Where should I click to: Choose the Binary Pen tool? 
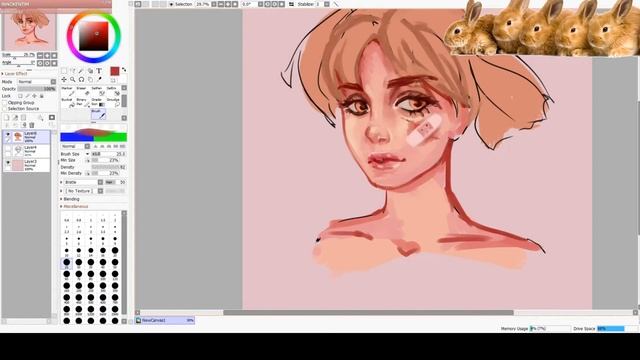pos(82,102)
